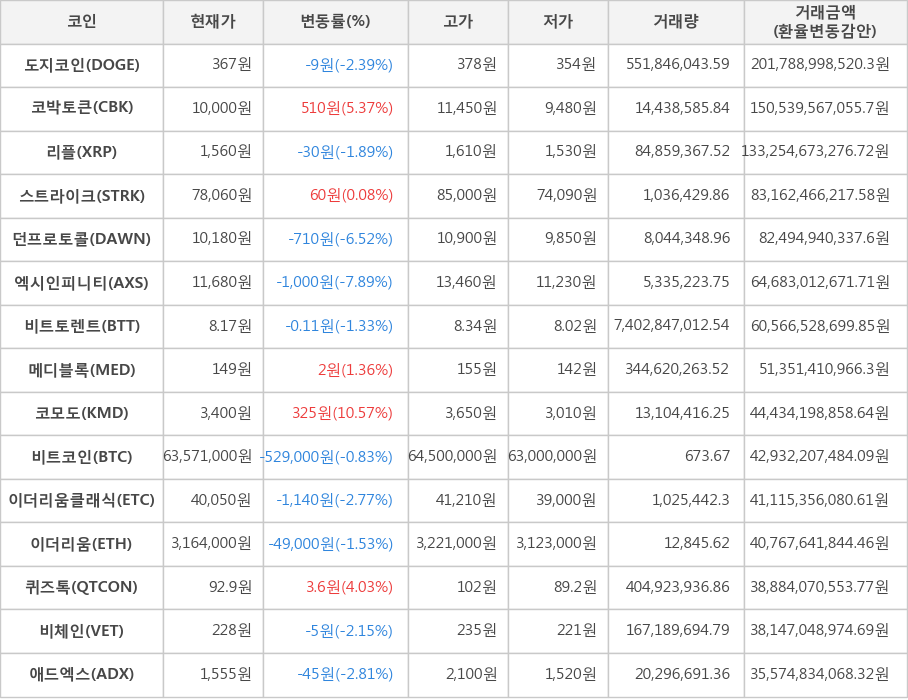Click the 리플(XRP) coin name
The height and width of the screenshot is (700, 908).
[82, 152]
